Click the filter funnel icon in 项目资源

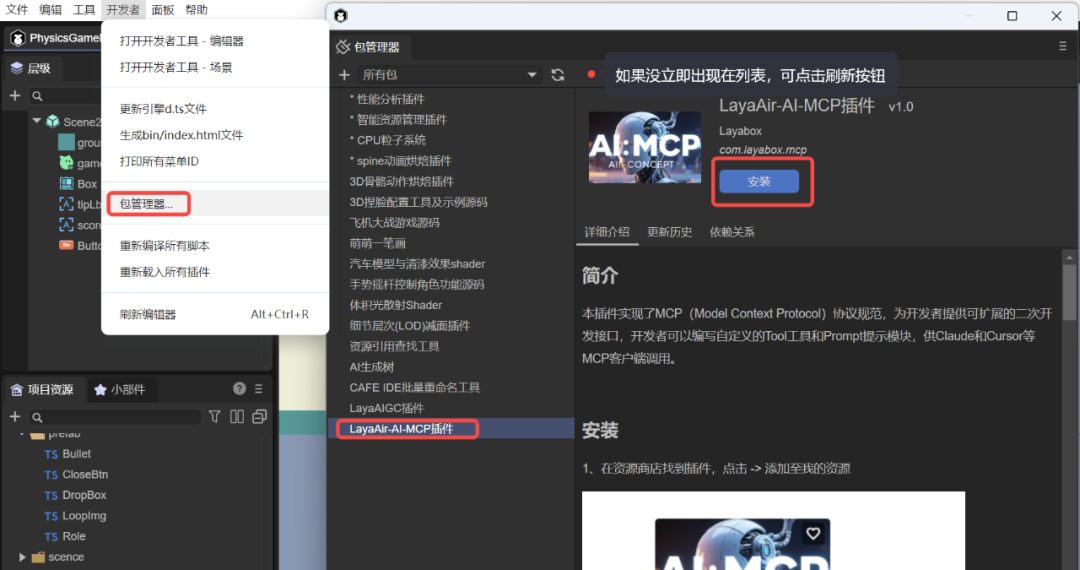[x=215, y=416]
